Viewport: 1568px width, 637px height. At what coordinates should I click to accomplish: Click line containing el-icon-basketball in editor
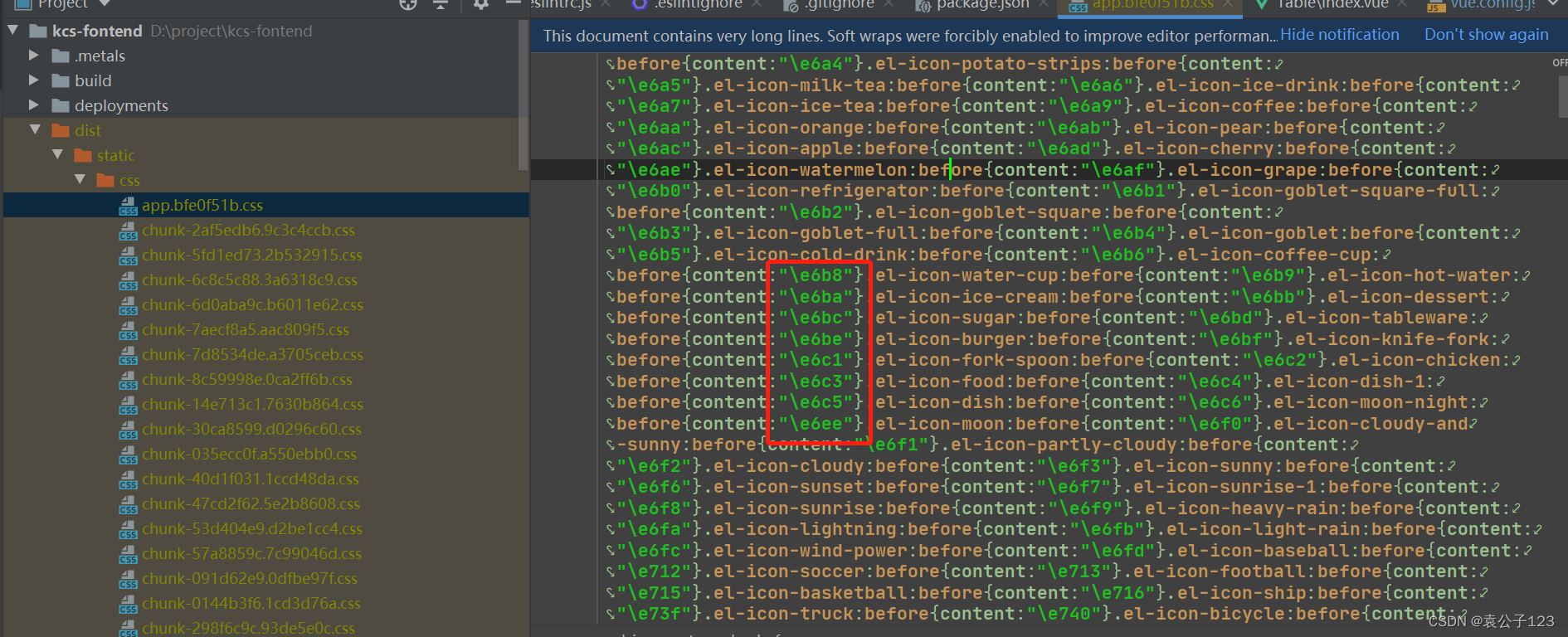(x=1049, y=593)
